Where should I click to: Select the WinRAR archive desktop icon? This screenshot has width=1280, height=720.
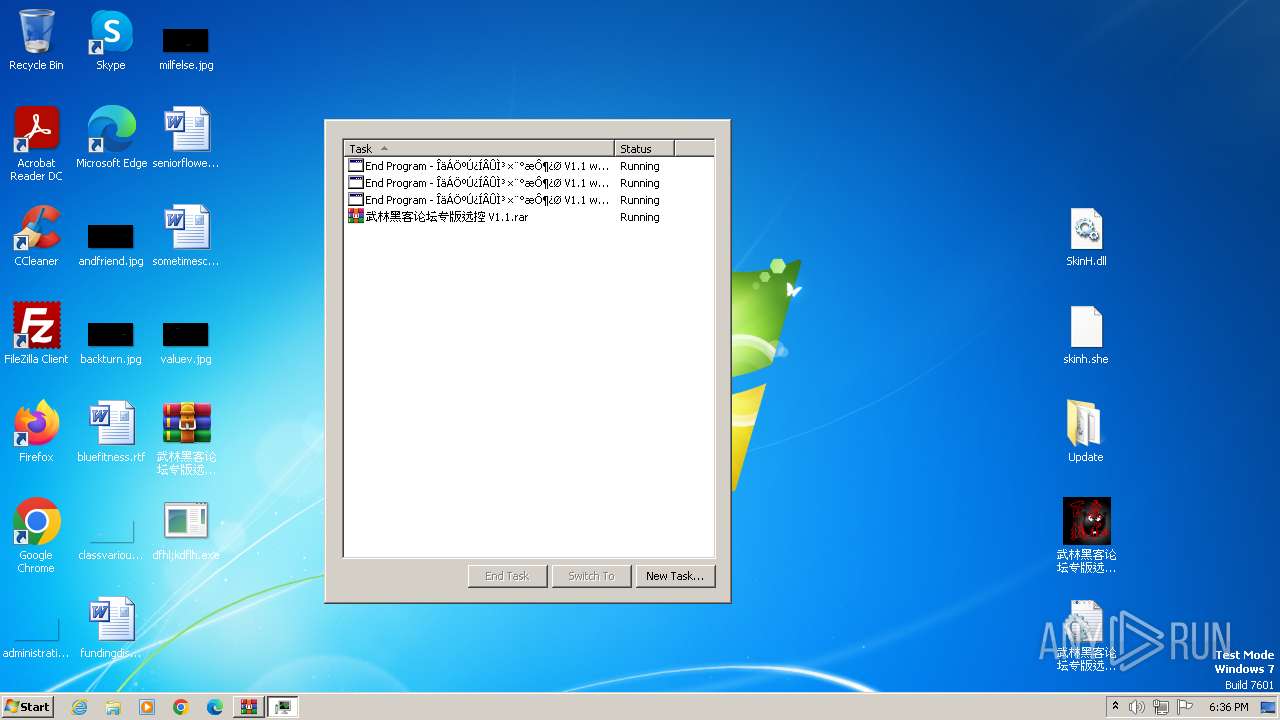click(x=186, y=438)
